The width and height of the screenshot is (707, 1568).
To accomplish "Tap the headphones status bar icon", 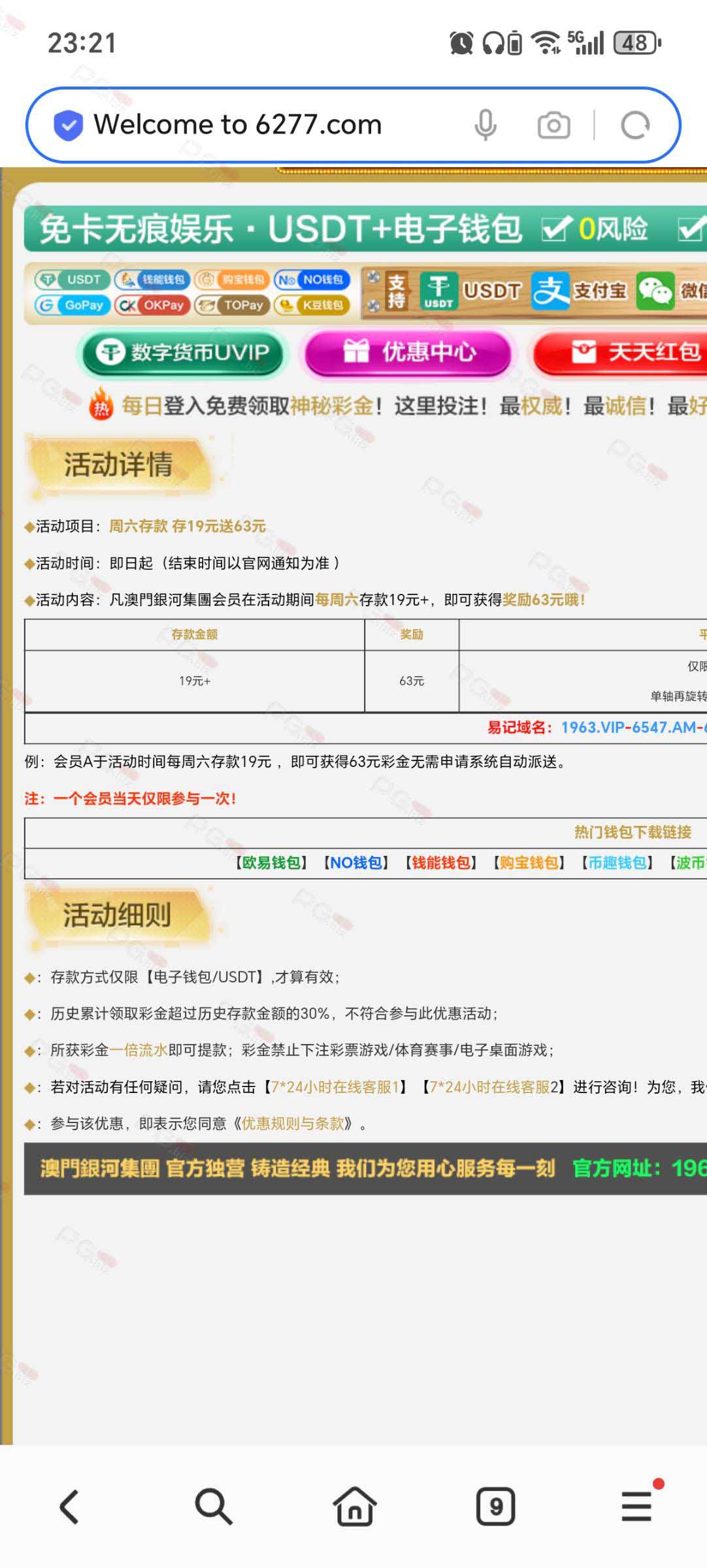I will [494, 43].
